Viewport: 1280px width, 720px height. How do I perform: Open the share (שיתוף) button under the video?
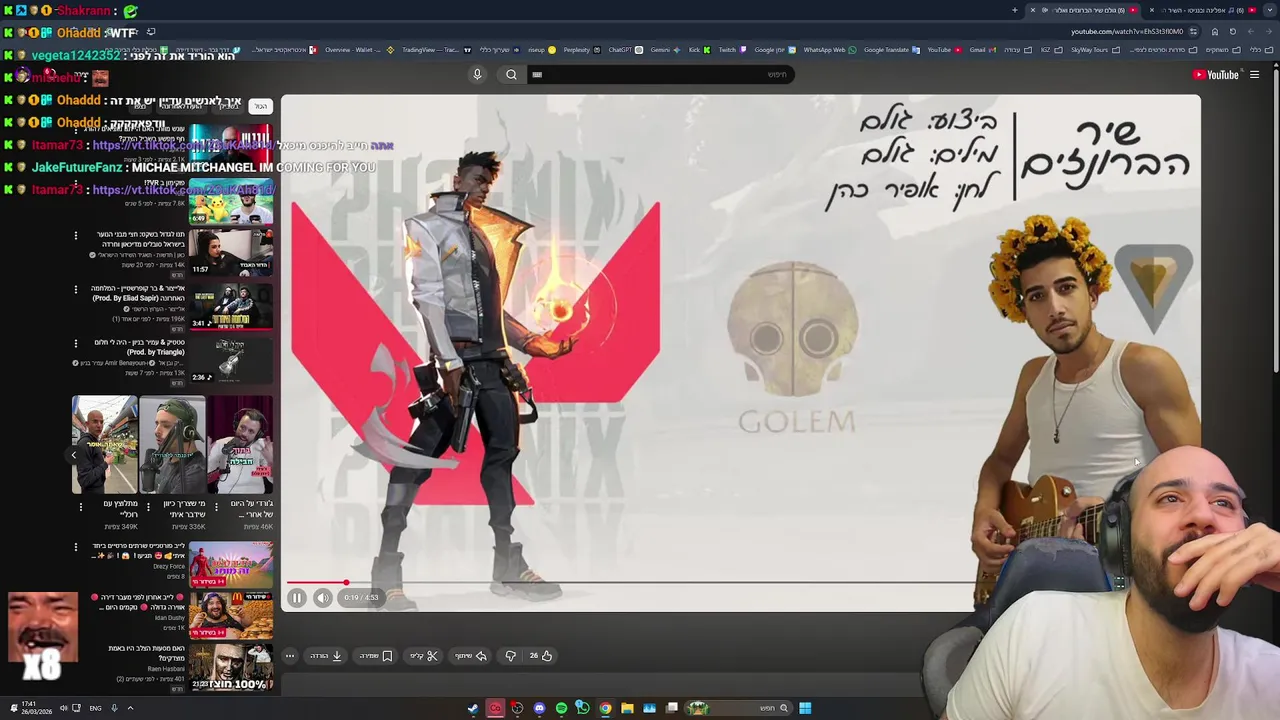click(x=471, y=656)
